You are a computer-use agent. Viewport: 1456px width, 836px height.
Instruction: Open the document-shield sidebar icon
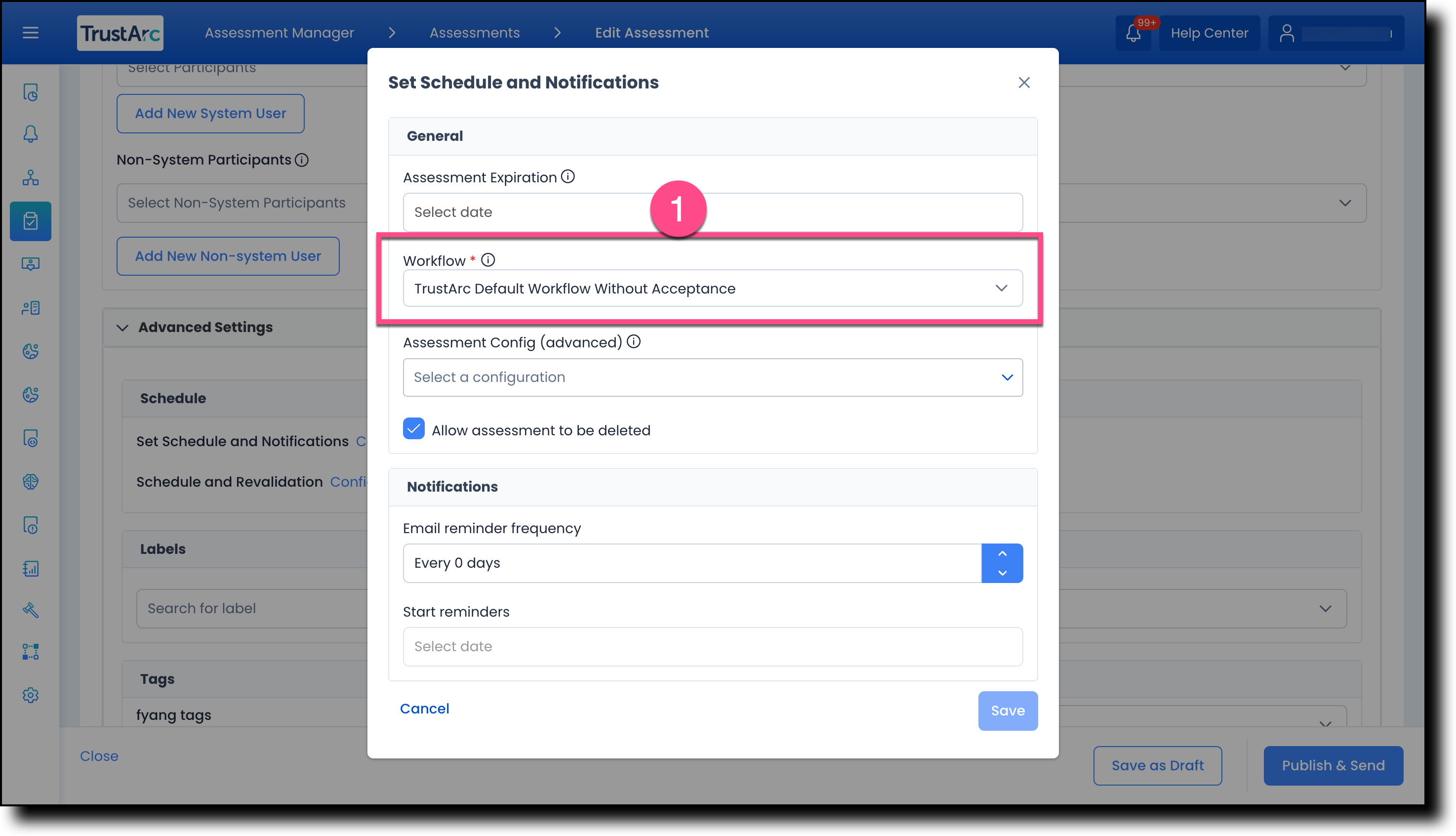click(31, 525)
